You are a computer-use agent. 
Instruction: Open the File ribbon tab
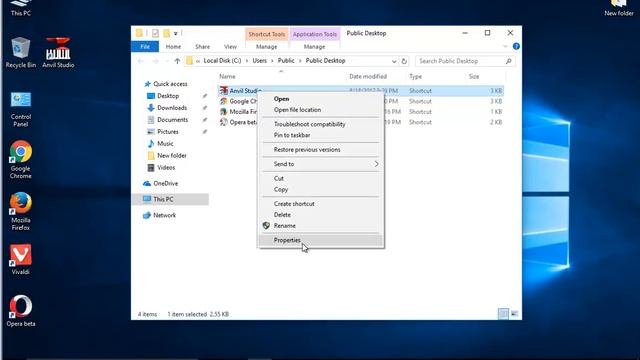click(x=145, y=47)
